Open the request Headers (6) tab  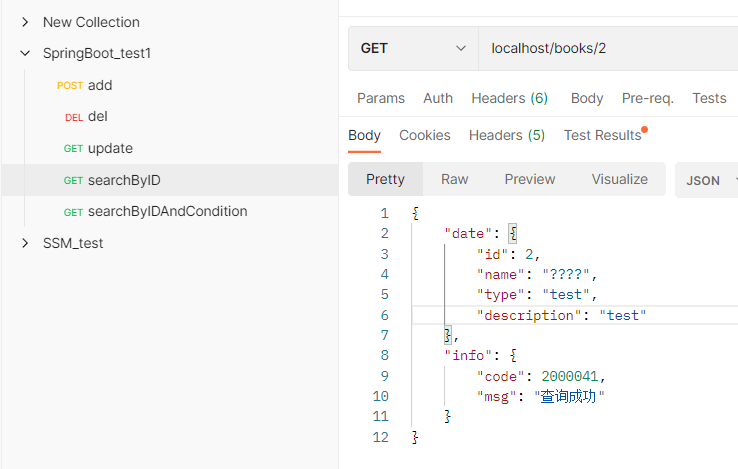pyautogui.click(x=509, y=98)
